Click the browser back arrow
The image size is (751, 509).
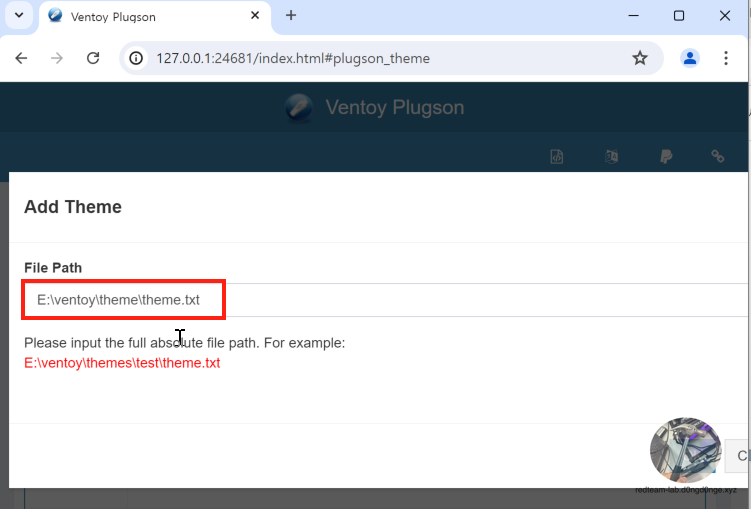[21, 58]
